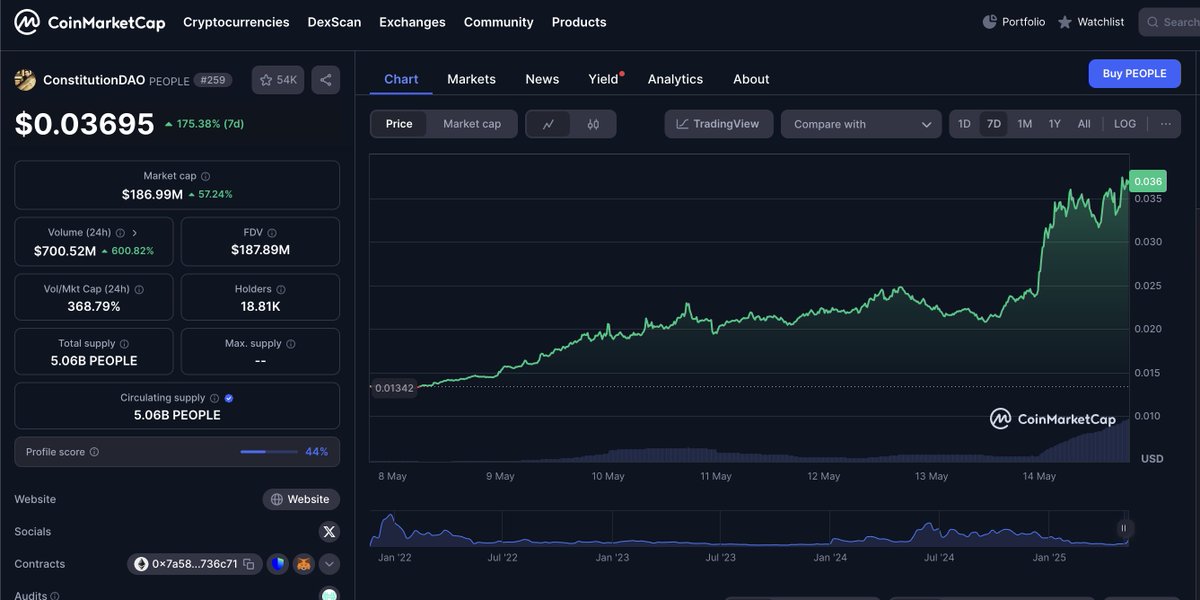Open the Community menu
The width and height of the screenshot is (1200, 600).
tap(499, 22)
